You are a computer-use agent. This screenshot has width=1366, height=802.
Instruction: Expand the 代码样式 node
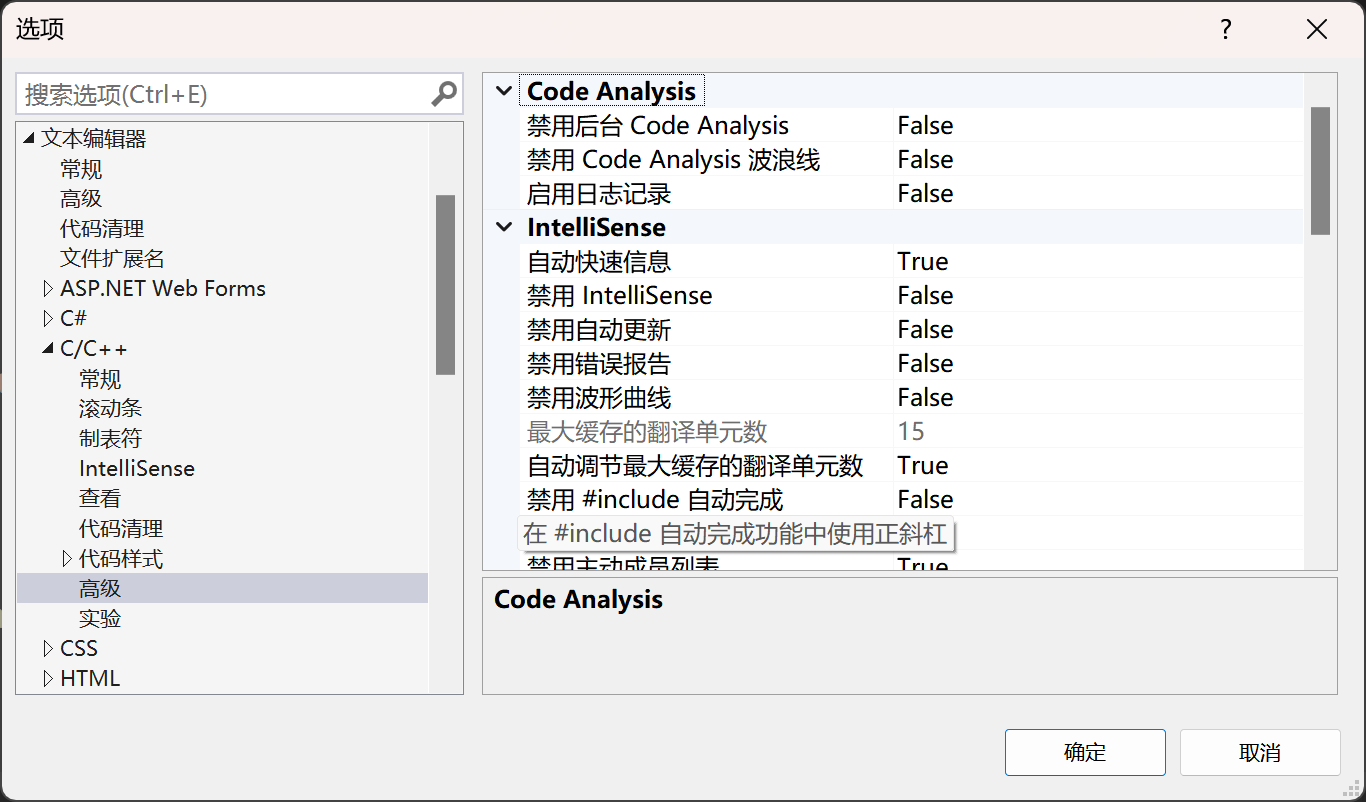click(x=67, y=559)
